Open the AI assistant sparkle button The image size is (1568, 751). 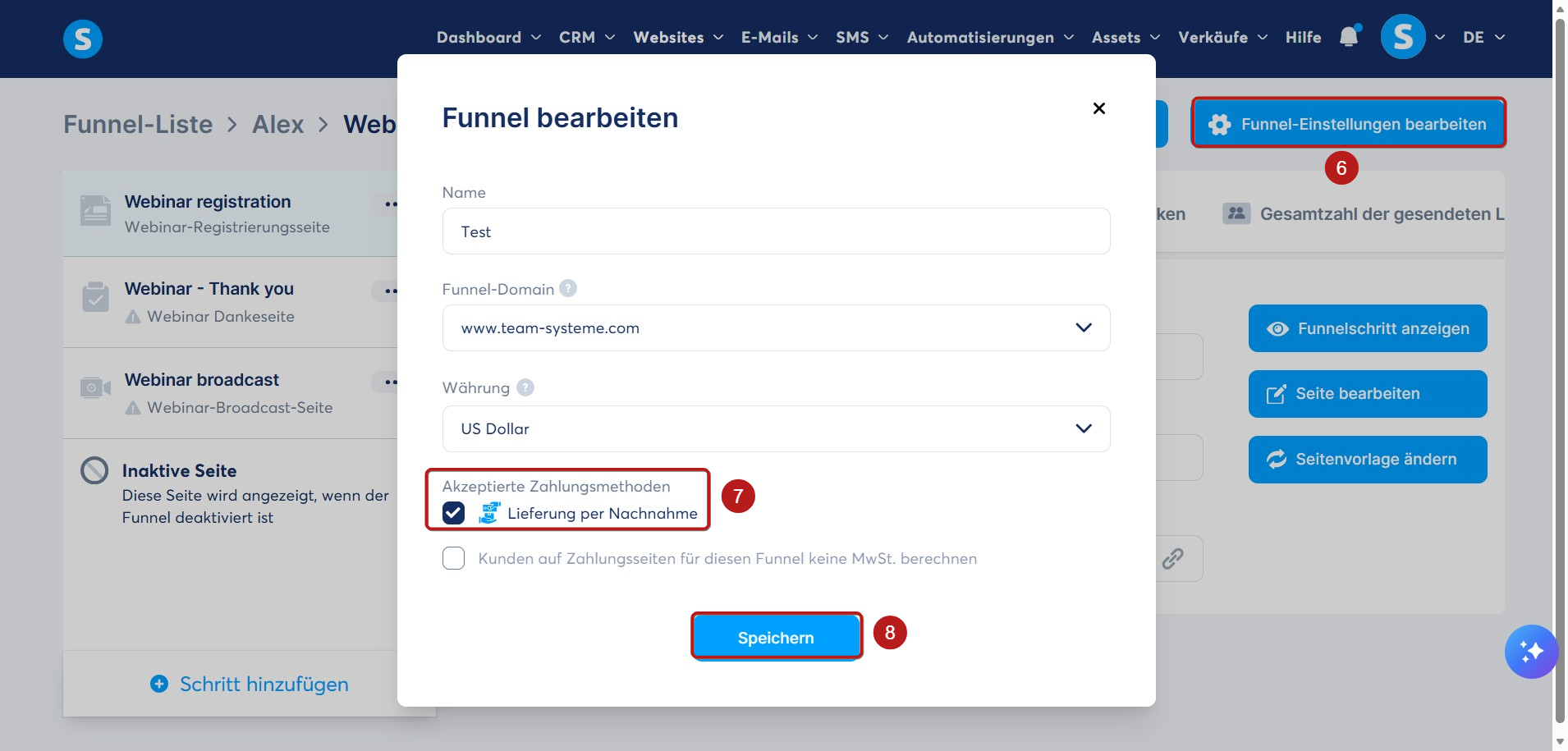click(x=1531, y=652)
